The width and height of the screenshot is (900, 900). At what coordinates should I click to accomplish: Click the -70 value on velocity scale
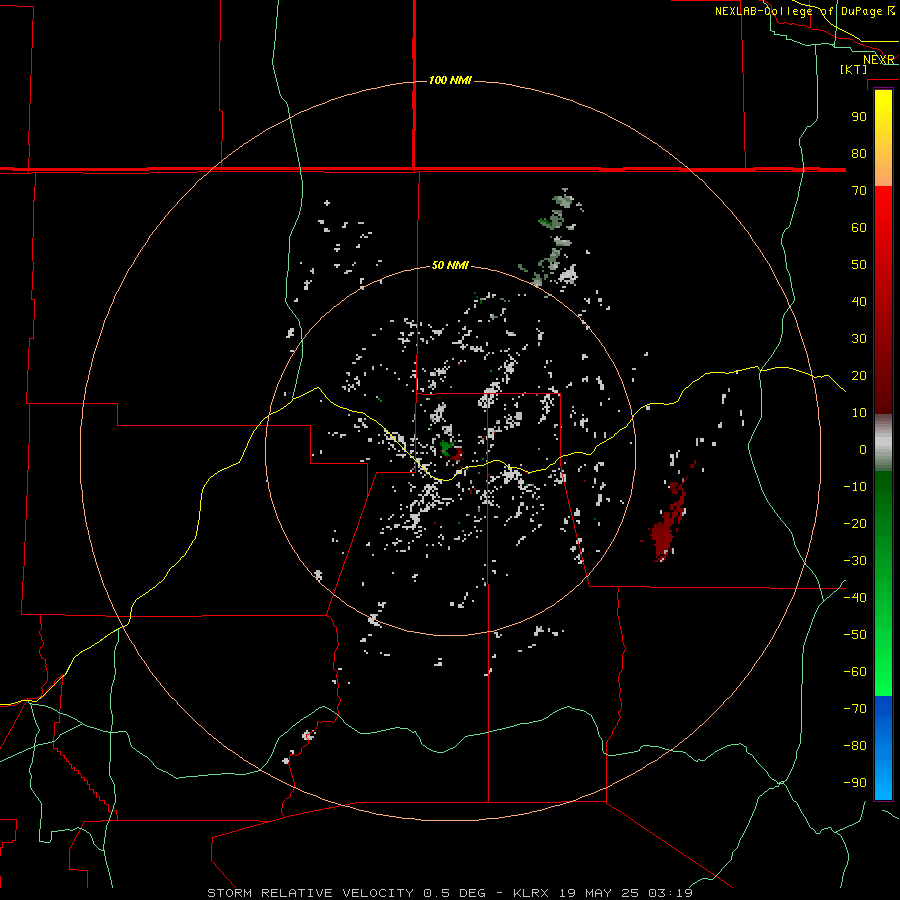pos(855,708)
